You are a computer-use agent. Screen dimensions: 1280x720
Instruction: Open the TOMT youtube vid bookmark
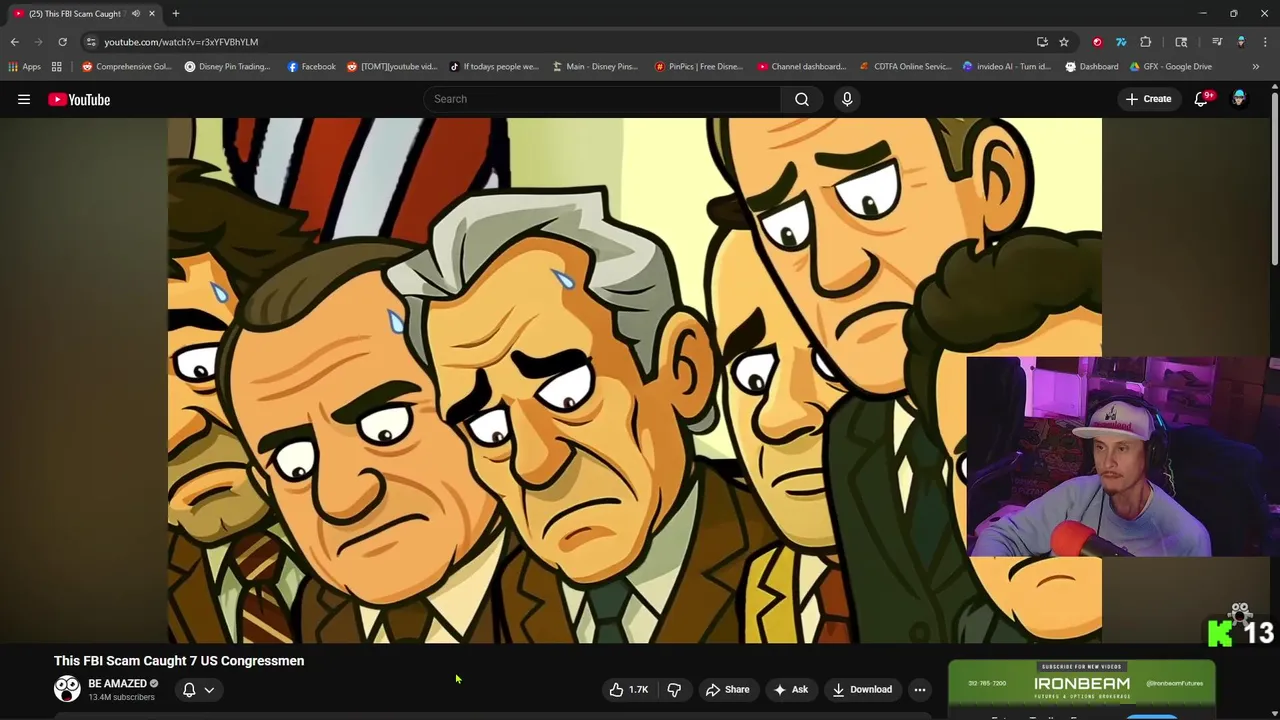click(392, 67)
